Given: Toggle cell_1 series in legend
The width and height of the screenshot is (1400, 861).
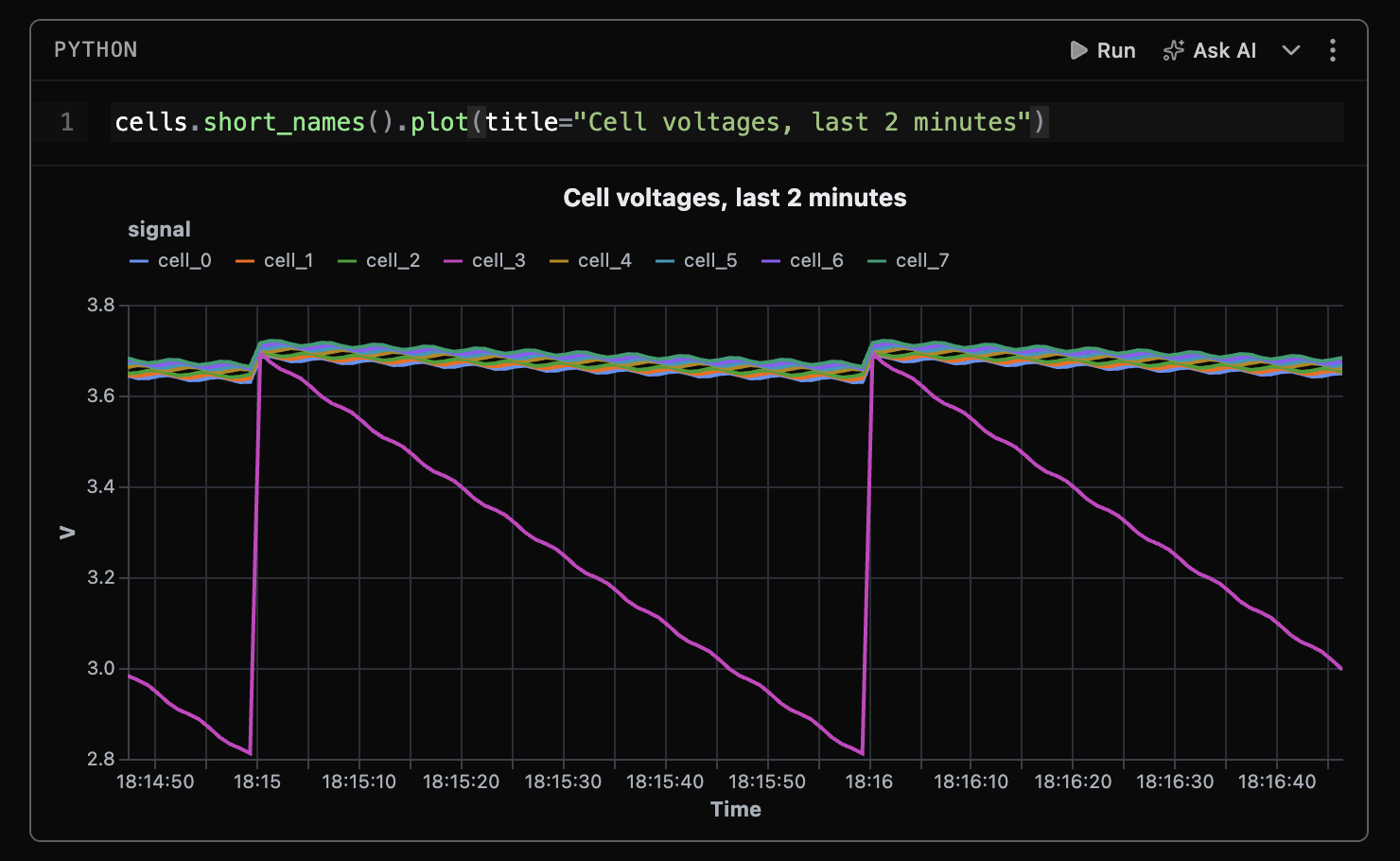Looking at the screenshot, I should (x=274, y=260).
